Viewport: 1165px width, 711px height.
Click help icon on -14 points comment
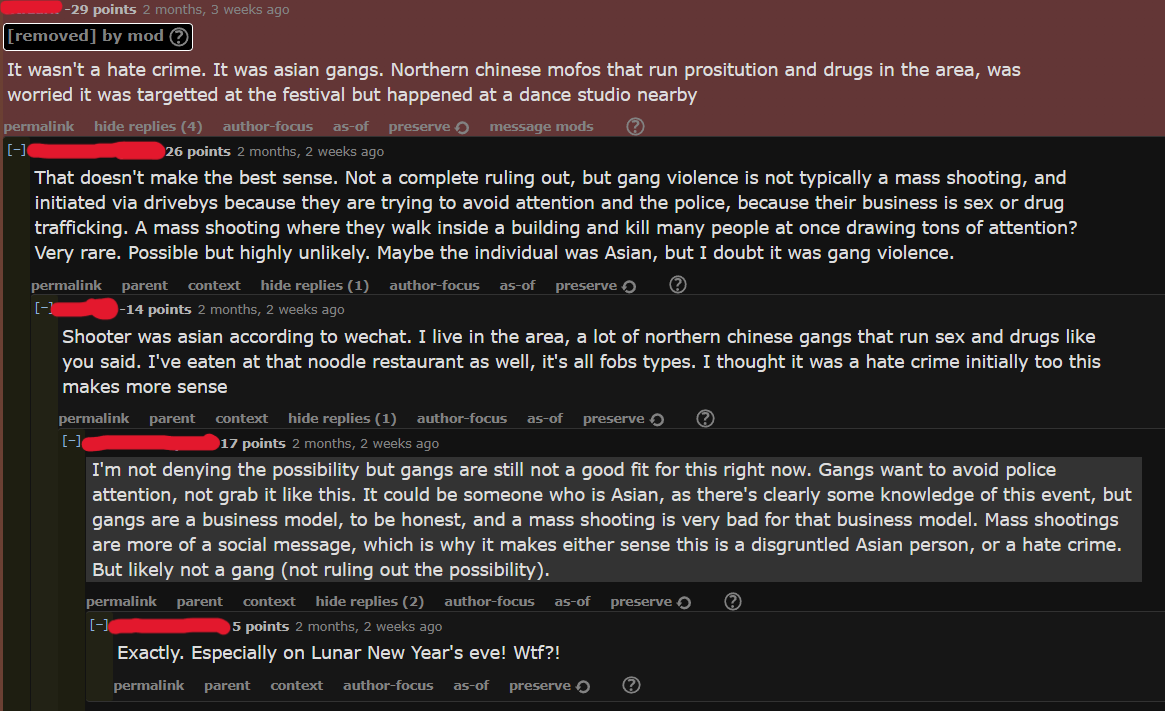tap(705, 418)
